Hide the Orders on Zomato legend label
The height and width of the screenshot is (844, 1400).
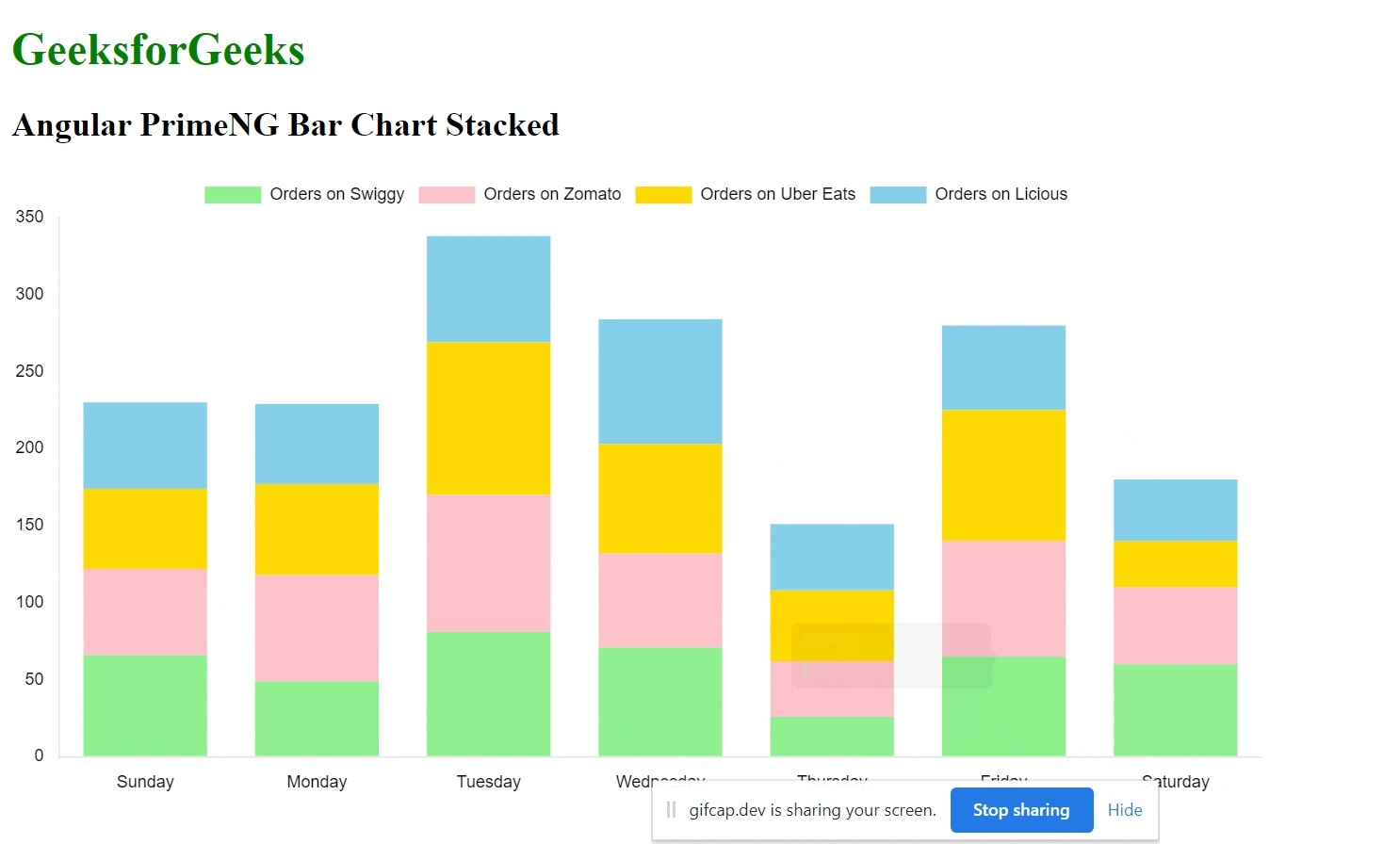coord(552,194)
